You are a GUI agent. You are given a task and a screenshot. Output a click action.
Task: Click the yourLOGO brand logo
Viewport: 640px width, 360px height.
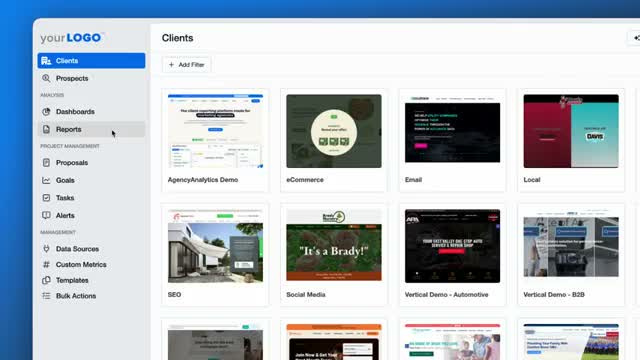pyautogui.click(x=72, y=38)
